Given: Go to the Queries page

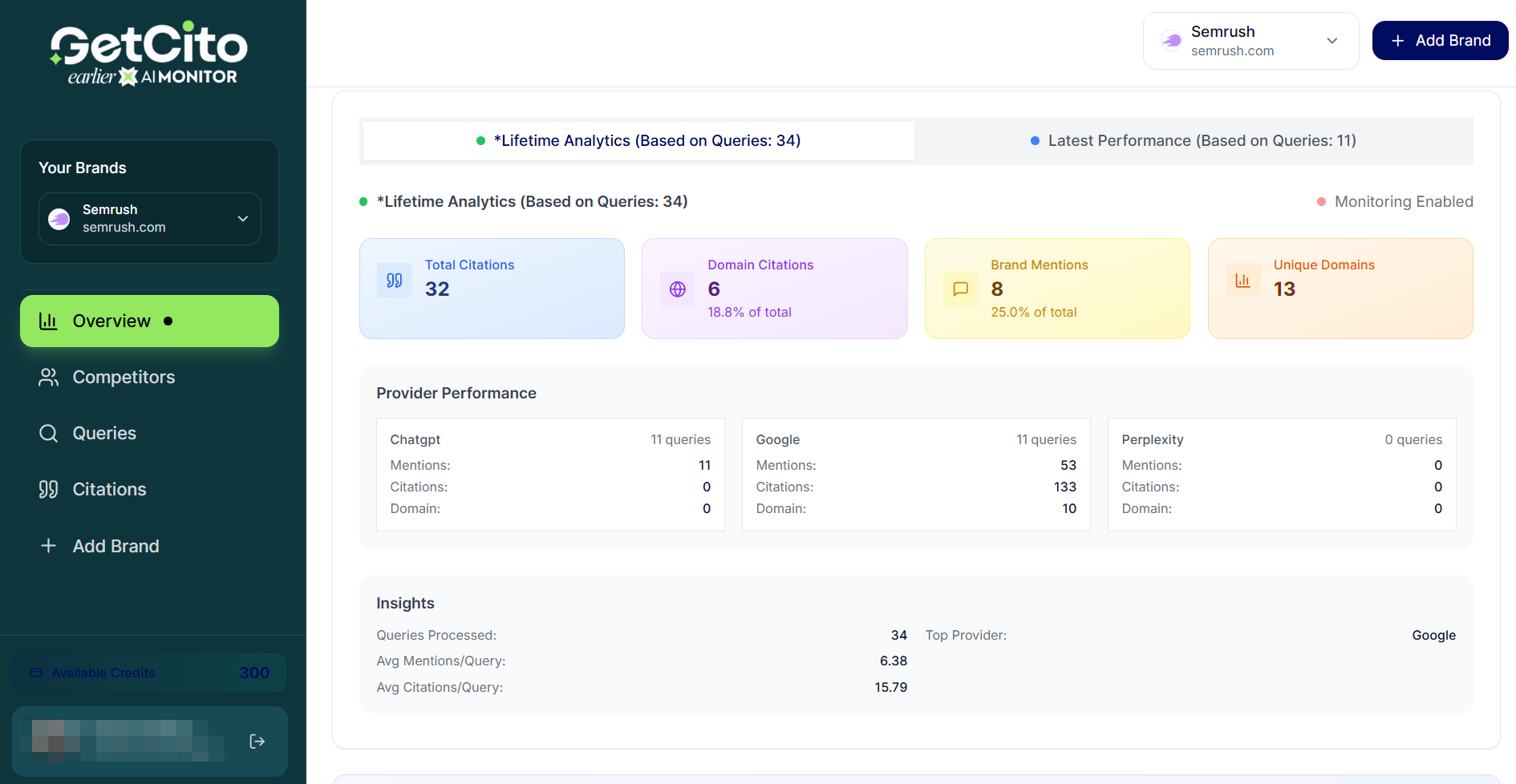Looking at the screenshot, I should coord(149,434).
